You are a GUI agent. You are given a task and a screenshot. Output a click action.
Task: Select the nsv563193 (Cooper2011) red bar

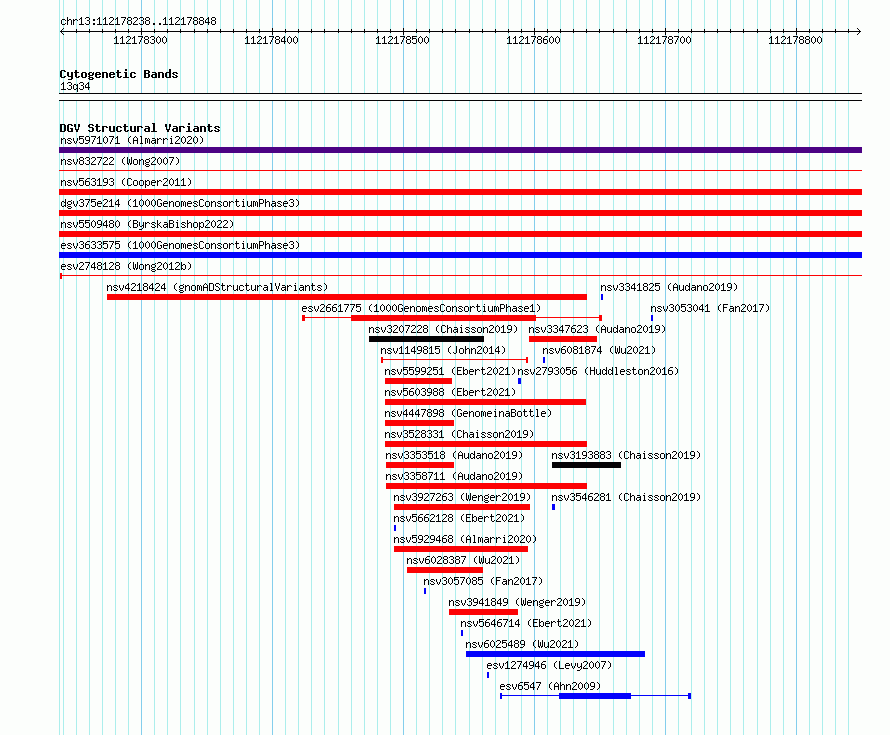[460, 192]
